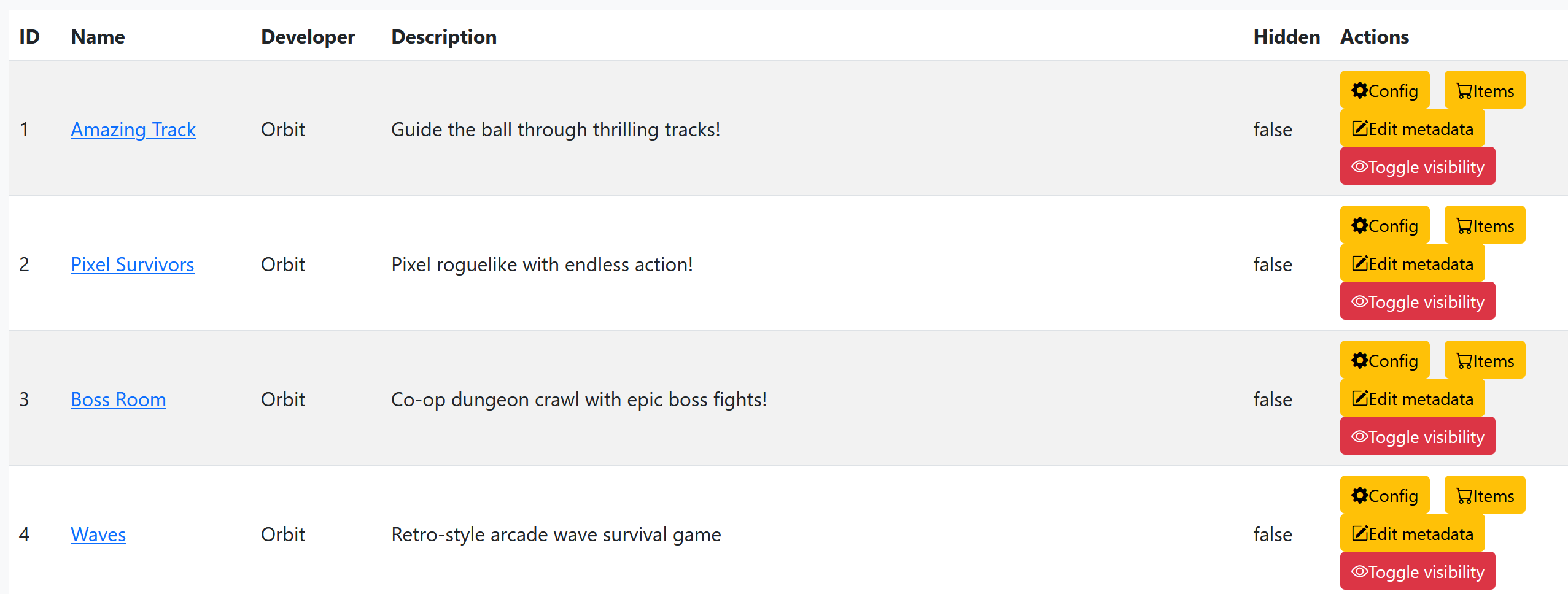1568x594 pixels.
Task: Open the Boss Room link
Action: click(118, 399)
